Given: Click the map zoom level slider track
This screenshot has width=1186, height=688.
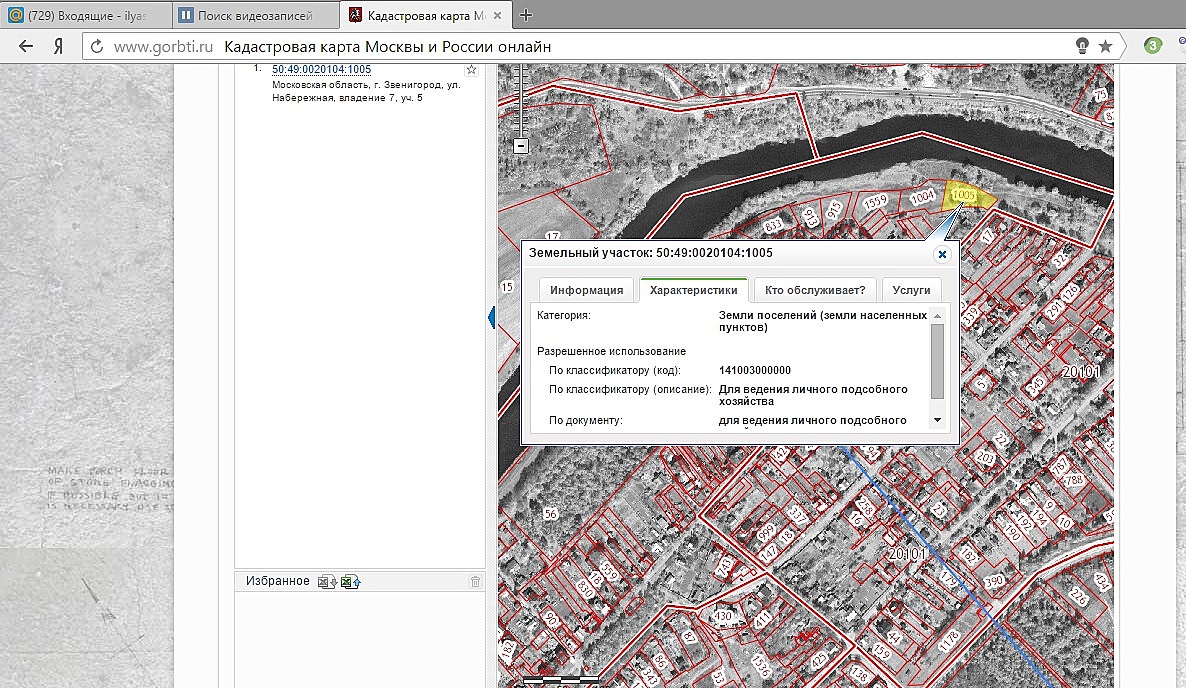Looking at the screenshot, I should [x=520, y=100].
